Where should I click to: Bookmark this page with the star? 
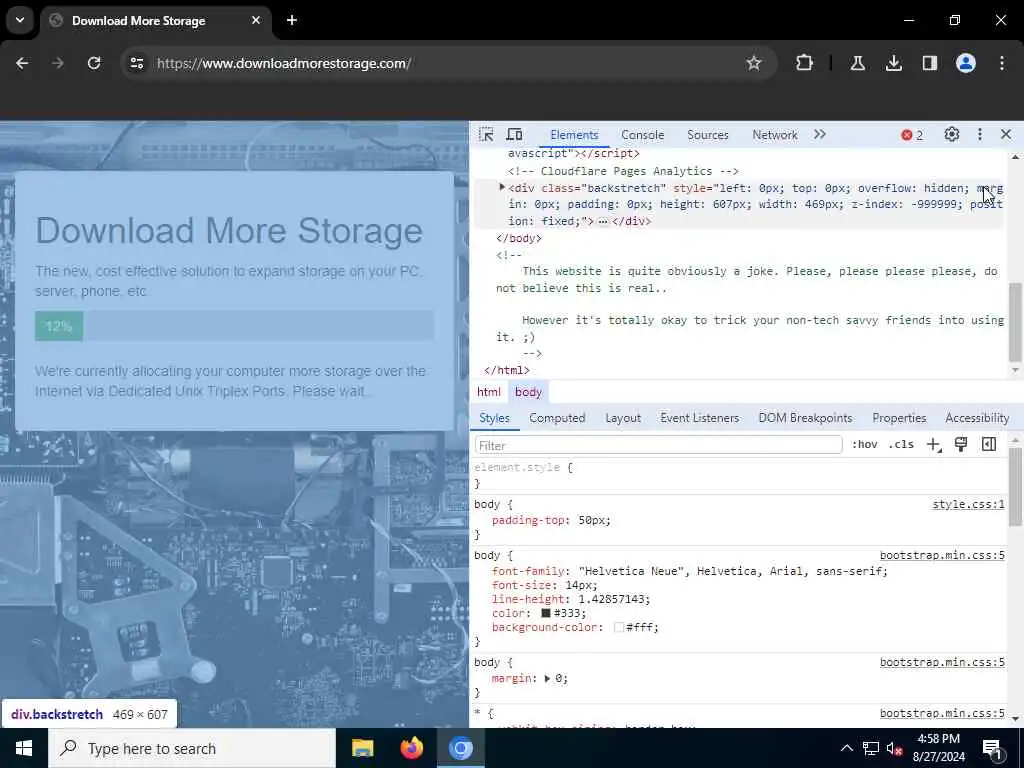pos(754,63)
